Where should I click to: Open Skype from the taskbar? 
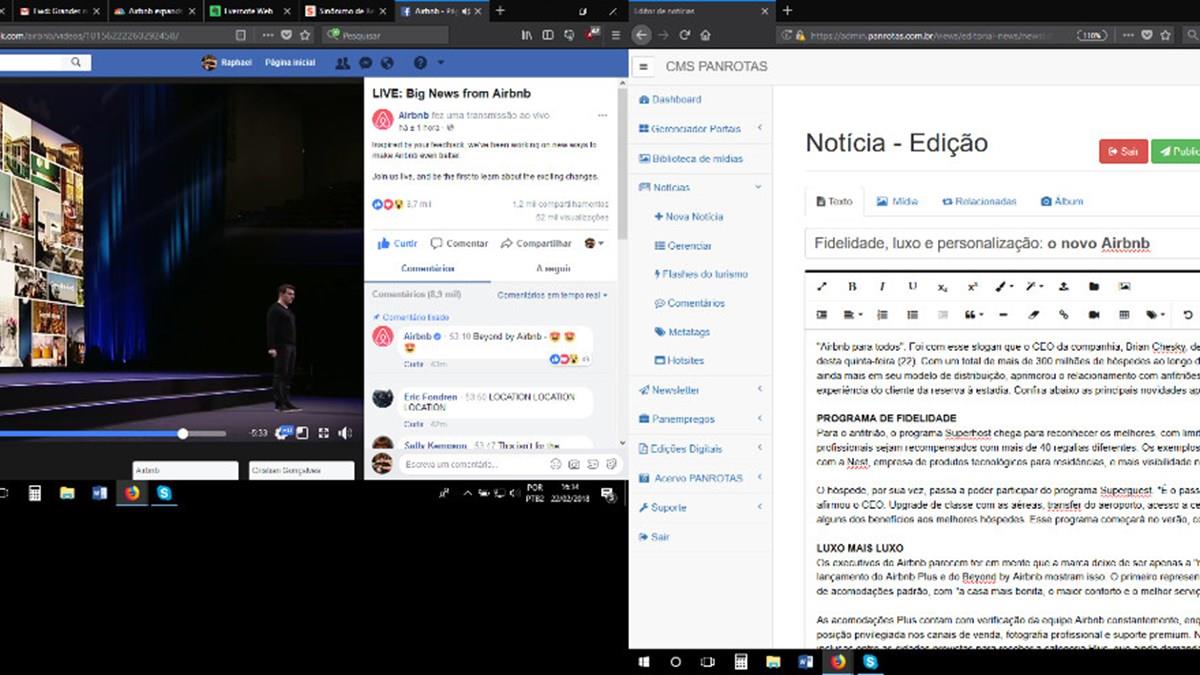pos(163,493)
